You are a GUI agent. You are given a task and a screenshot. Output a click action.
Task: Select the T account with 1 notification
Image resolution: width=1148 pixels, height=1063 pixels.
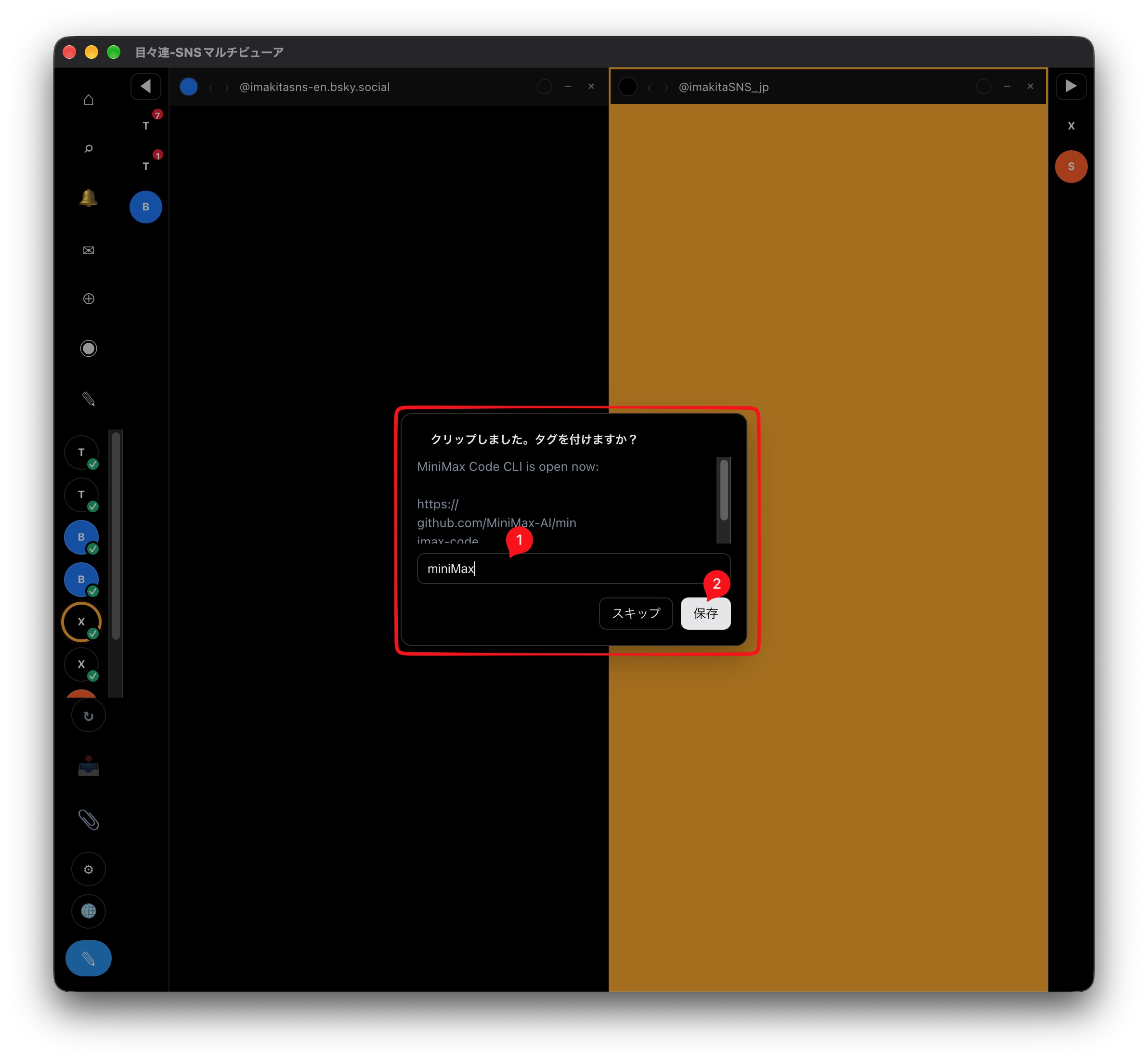pyautogui.click(x=145, y=166)
